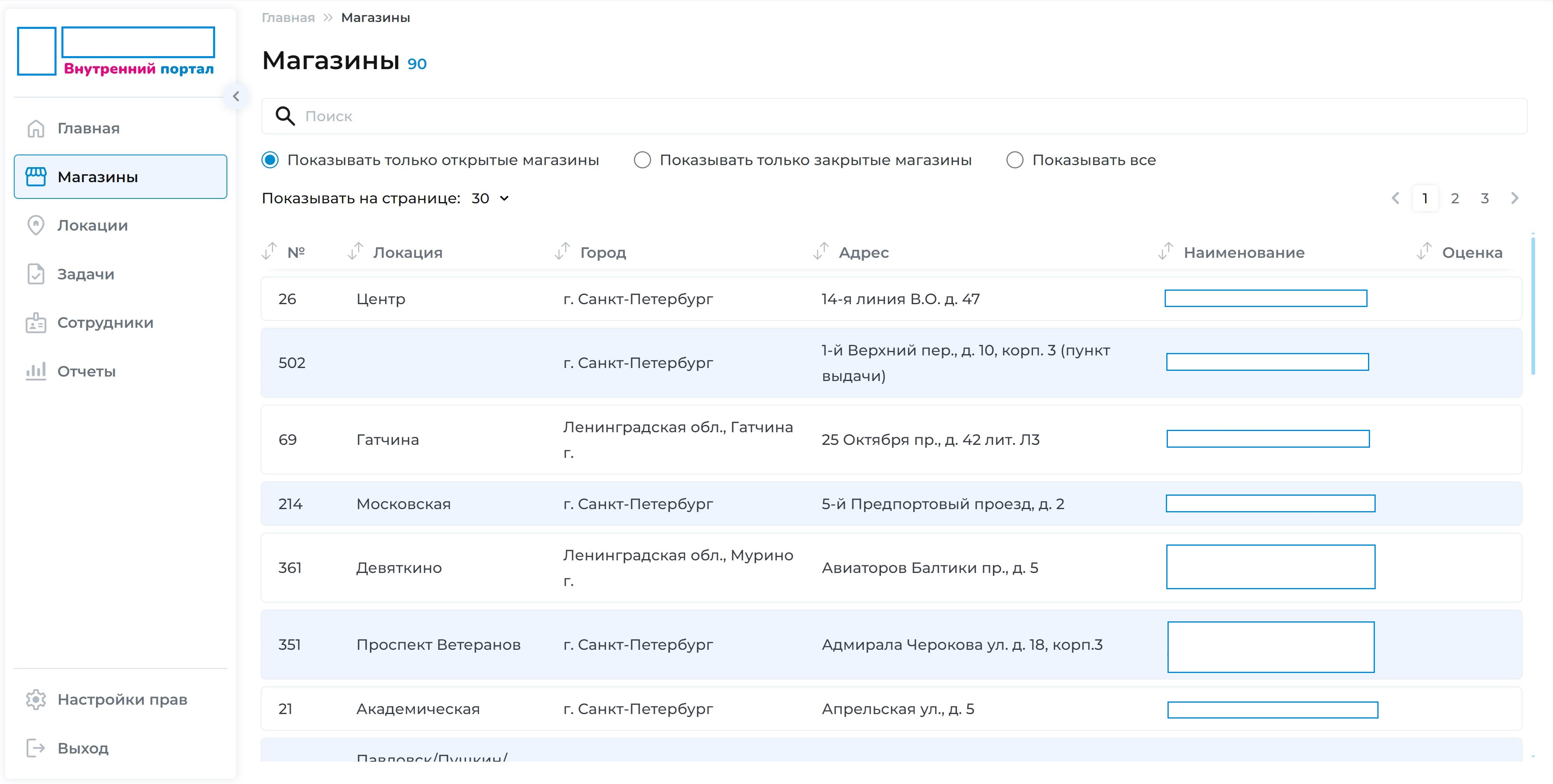Click city 'Ленинградская обл., Мурино г.'
Screen dimensions: 1553x784
(x=678, y=568)
